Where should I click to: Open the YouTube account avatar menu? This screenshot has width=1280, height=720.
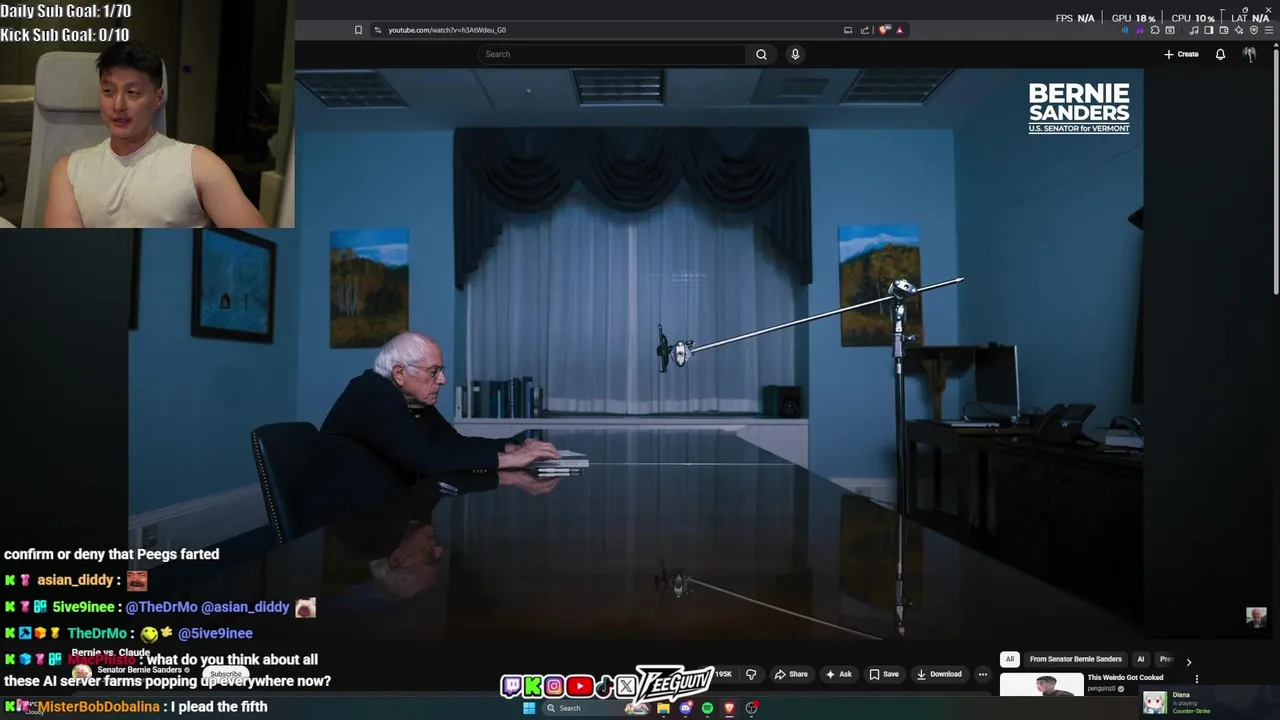pos(1249,54)
